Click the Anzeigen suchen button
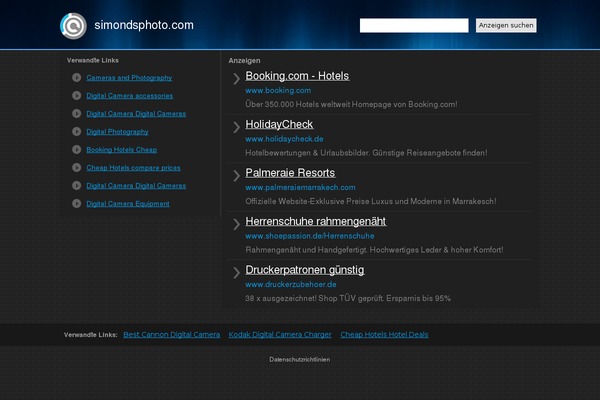Image resolution: width=600 pixels, height=400 pixels. click(x=506, y=25)
